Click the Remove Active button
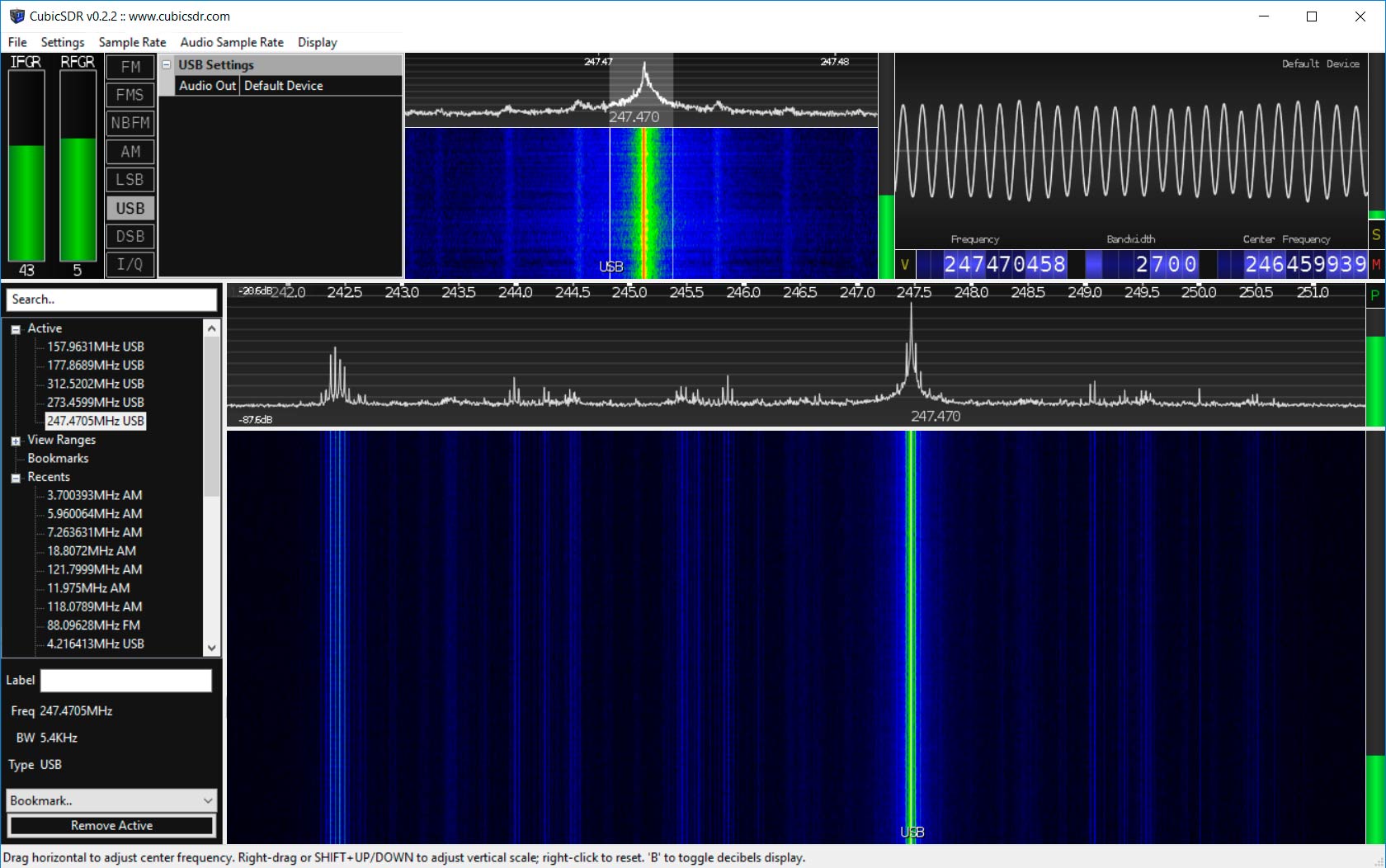The image size is (1386, 868). coord(111,825)
